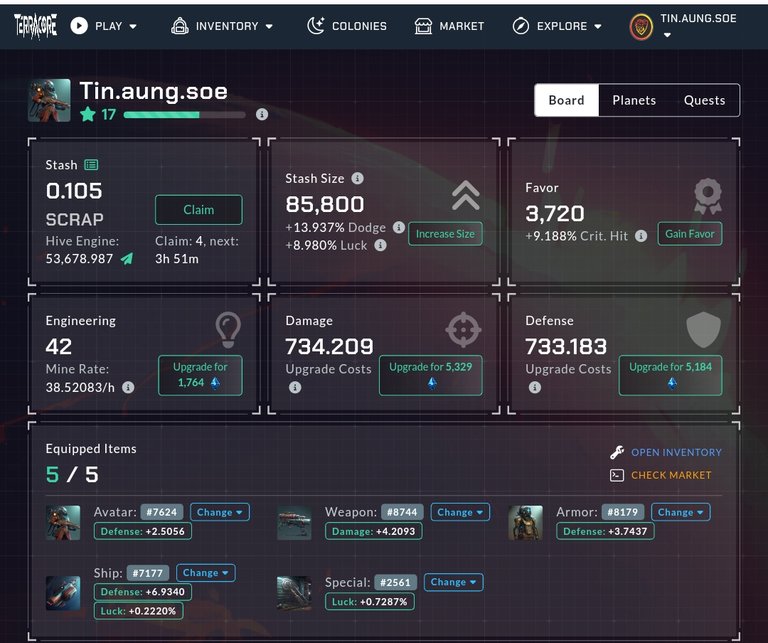Viewport: 768px width, 643px height.
Task: Click the user avatar lion icon
Action: click(x=641, y=26)
